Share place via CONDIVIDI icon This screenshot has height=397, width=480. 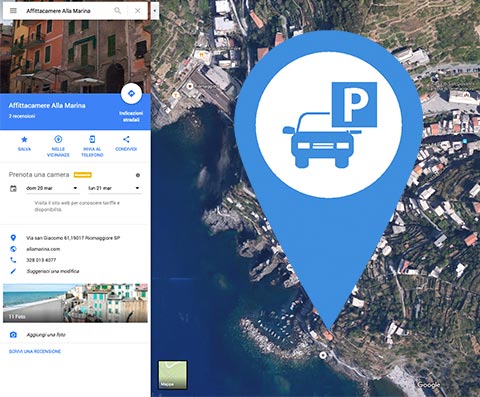[126, 144]
